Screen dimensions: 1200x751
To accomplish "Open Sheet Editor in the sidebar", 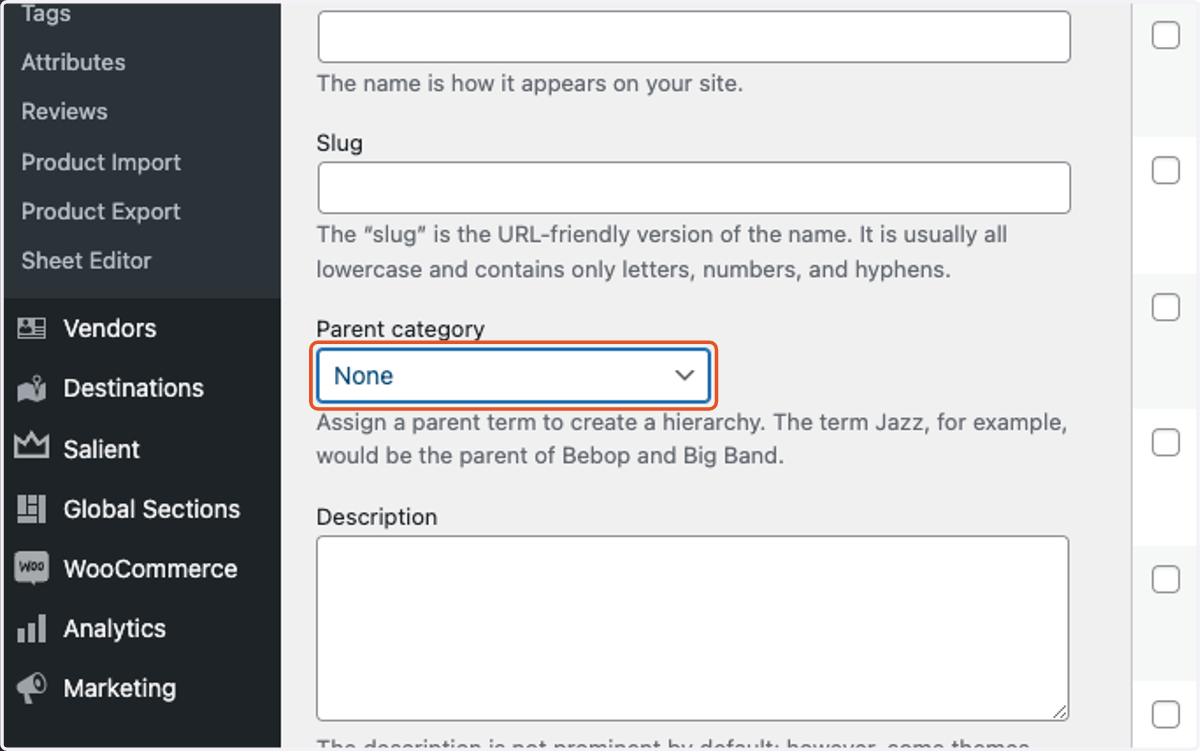I will [x=86, y=261].
